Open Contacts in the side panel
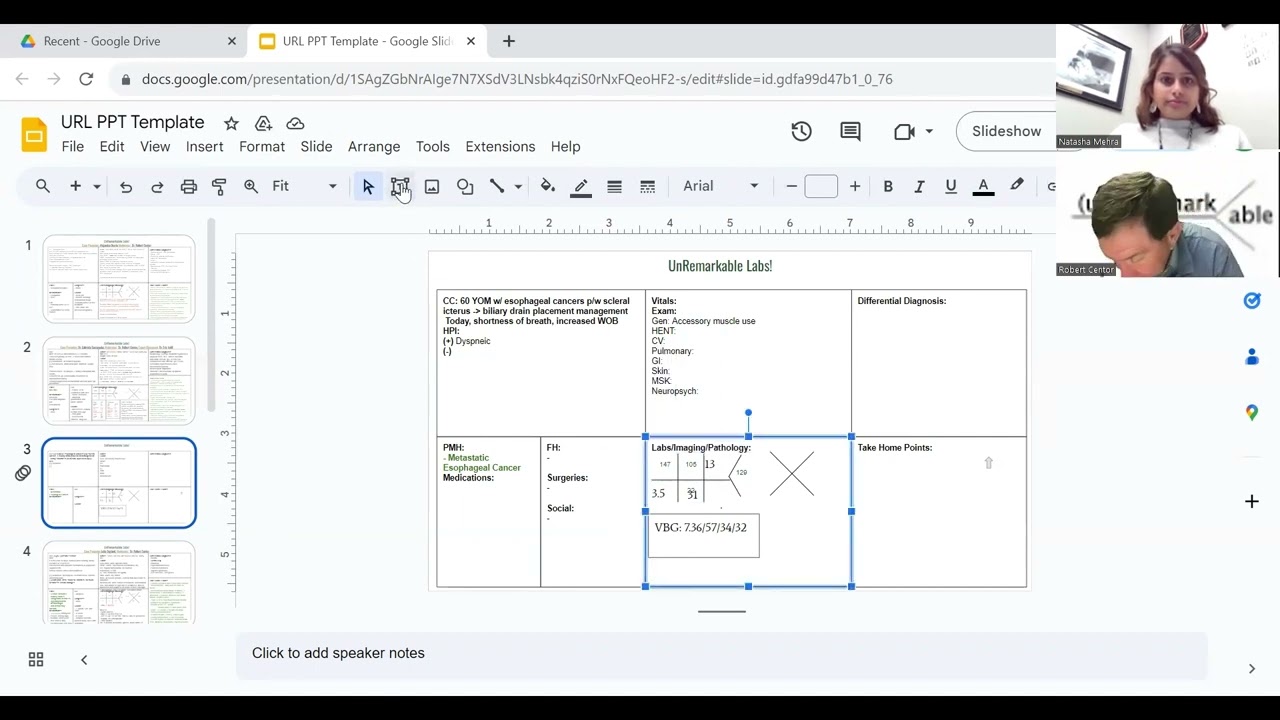 [x=1252, y=357]
